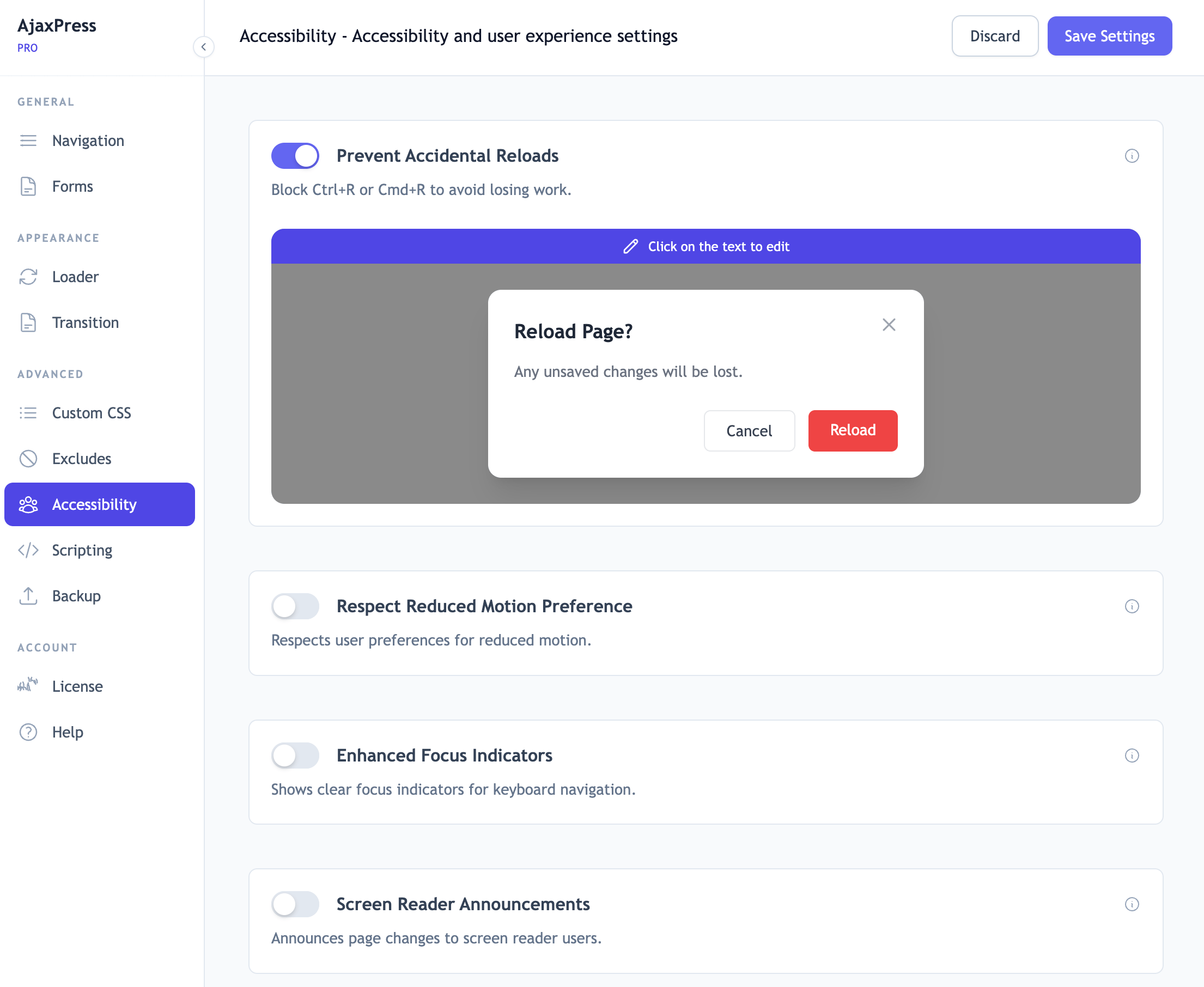Click the Help question mark icon
1204x987 pixels.
(x=28, y=732)
